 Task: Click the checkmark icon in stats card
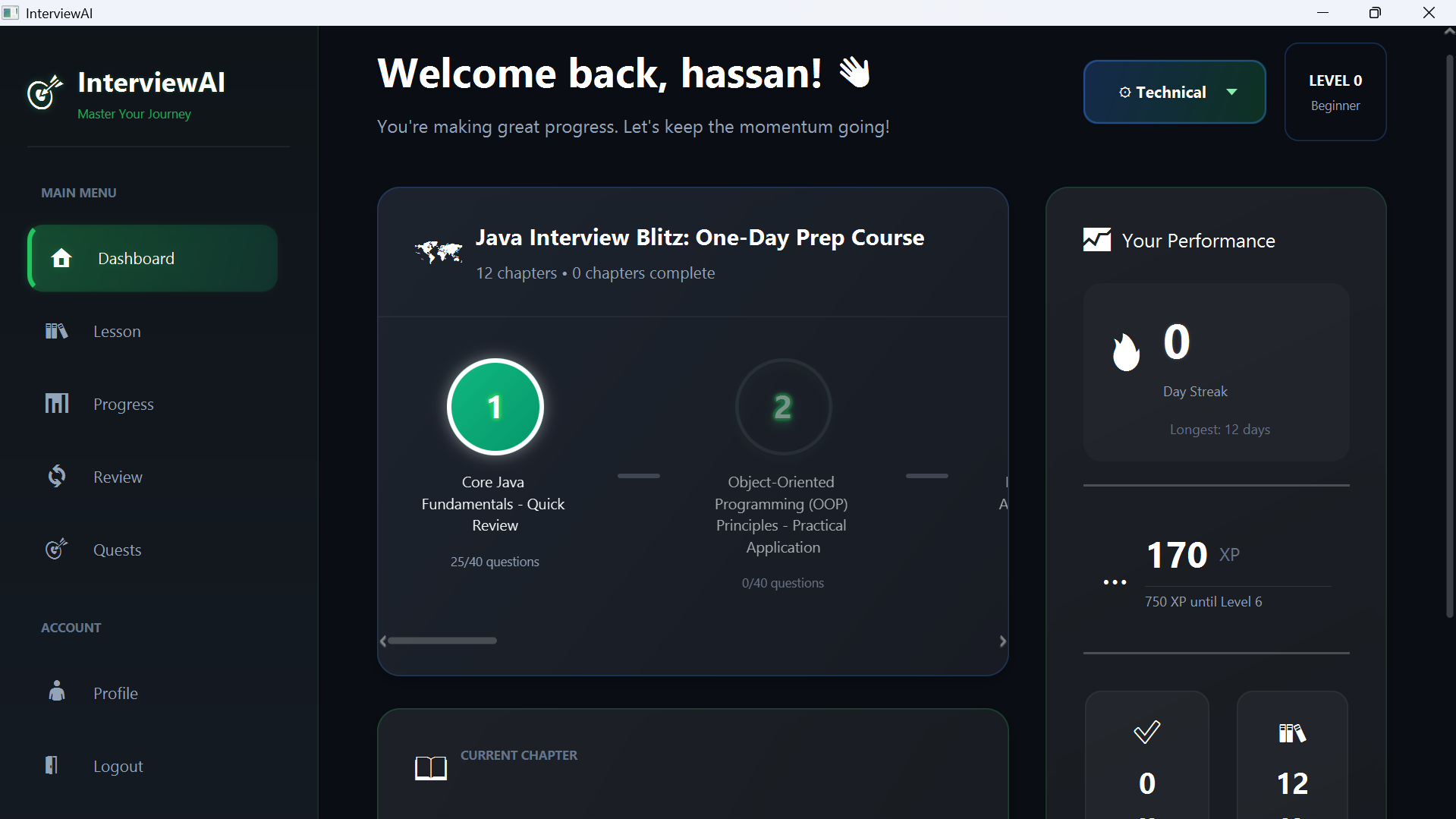tap(1146, 732)
